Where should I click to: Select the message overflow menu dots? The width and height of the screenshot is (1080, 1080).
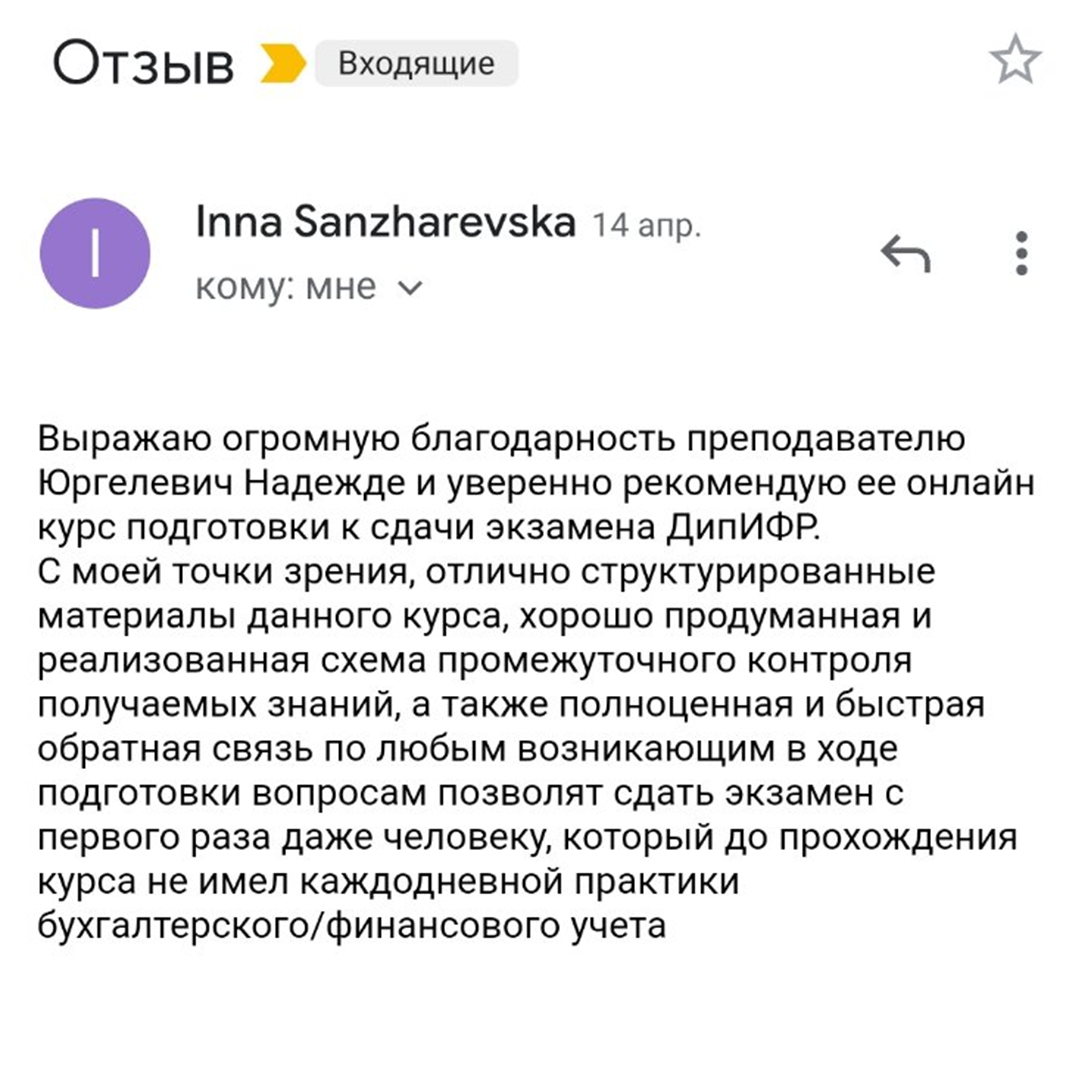pos(1019,253)
